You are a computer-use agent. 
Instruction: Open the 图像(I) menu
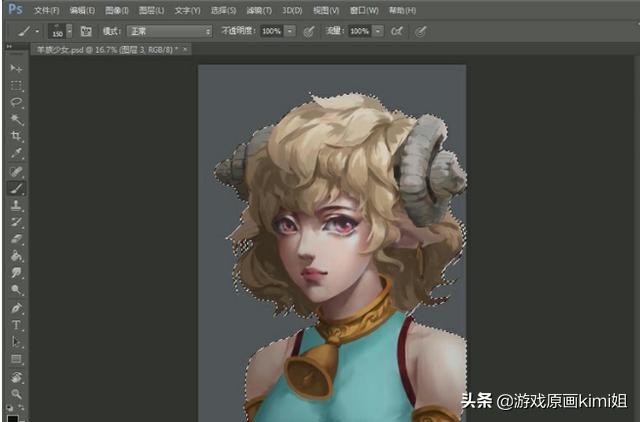point(117,10)
